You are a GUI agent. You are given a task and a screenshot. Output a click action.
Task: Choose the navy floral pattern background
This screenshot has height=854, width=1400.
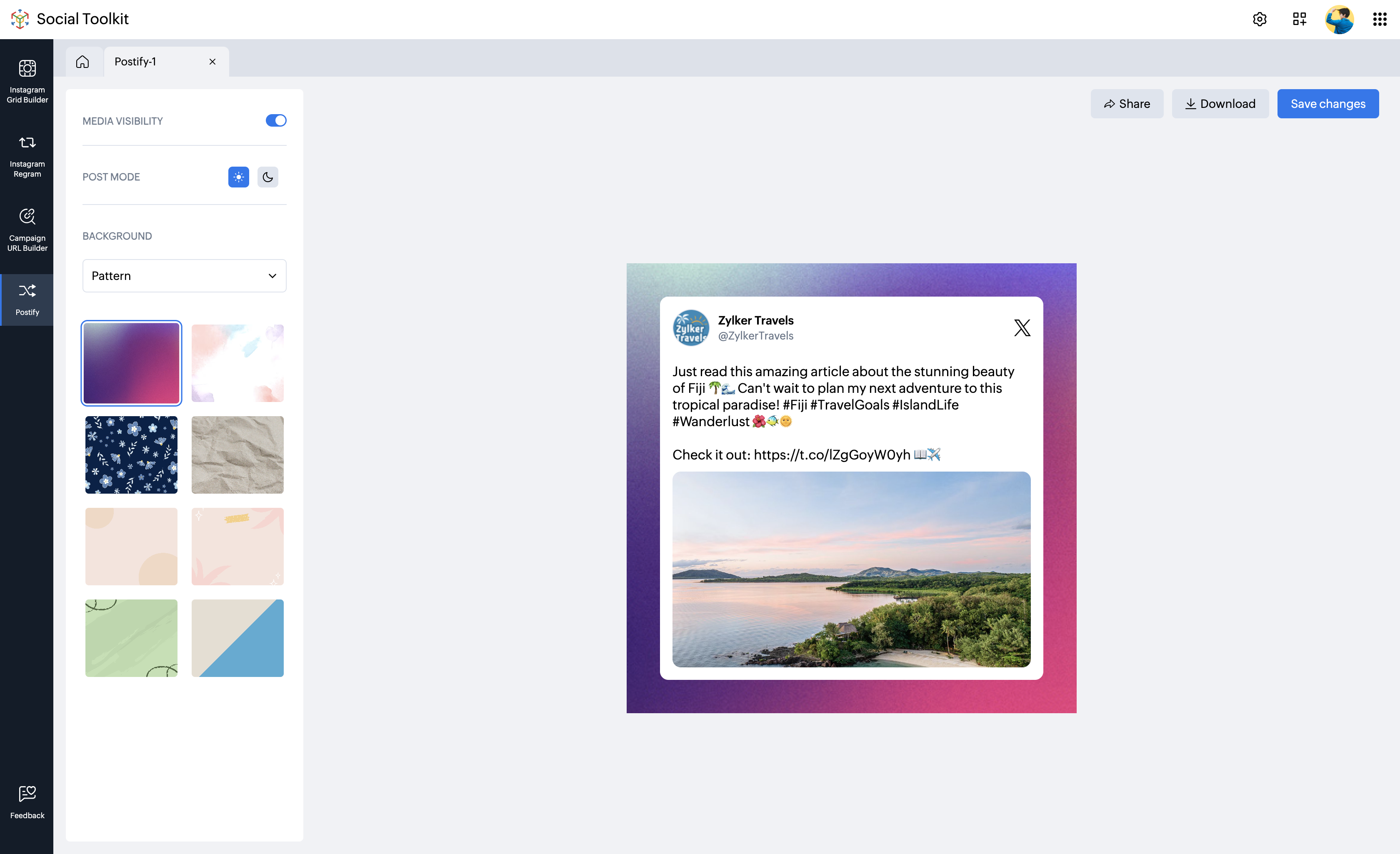[131, 454]
